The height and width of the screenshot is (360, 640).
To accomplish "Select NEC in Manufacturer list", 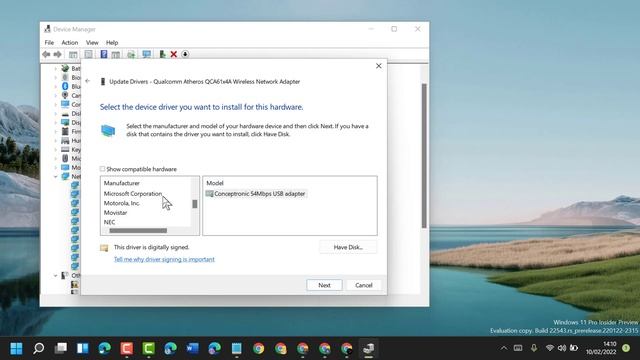I will (109, 222).
